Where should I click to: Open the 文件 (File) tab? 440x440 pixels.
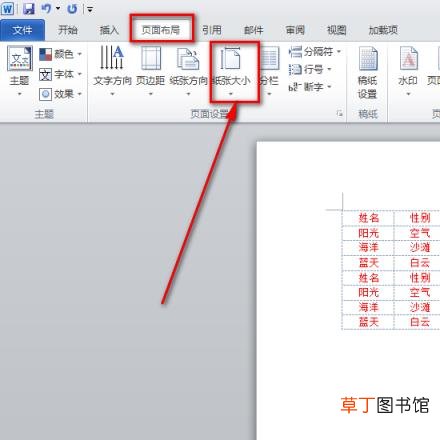pyautogui.click(x=22, y=30)
